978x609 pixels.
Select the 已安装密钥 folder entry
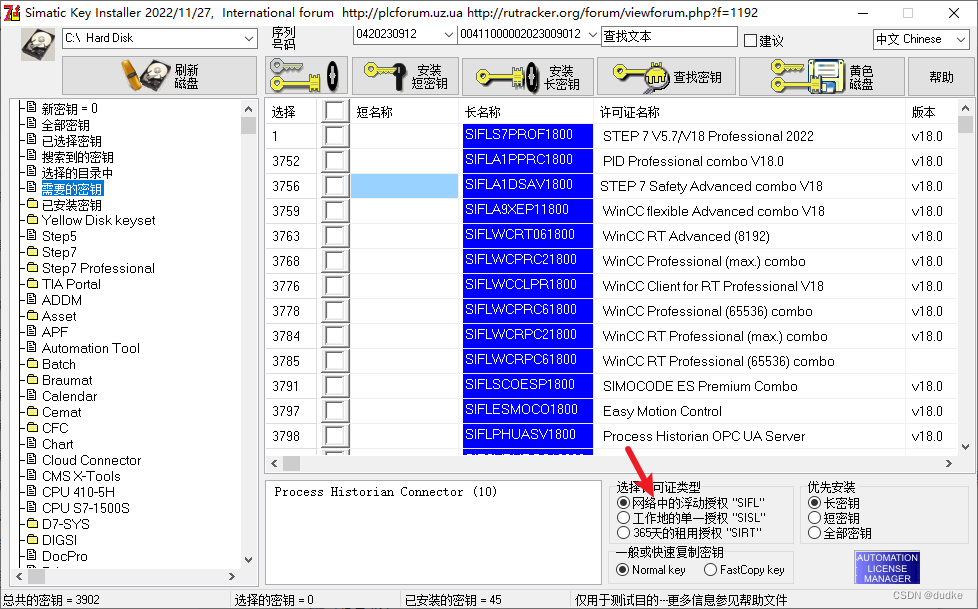pos(71,205)
